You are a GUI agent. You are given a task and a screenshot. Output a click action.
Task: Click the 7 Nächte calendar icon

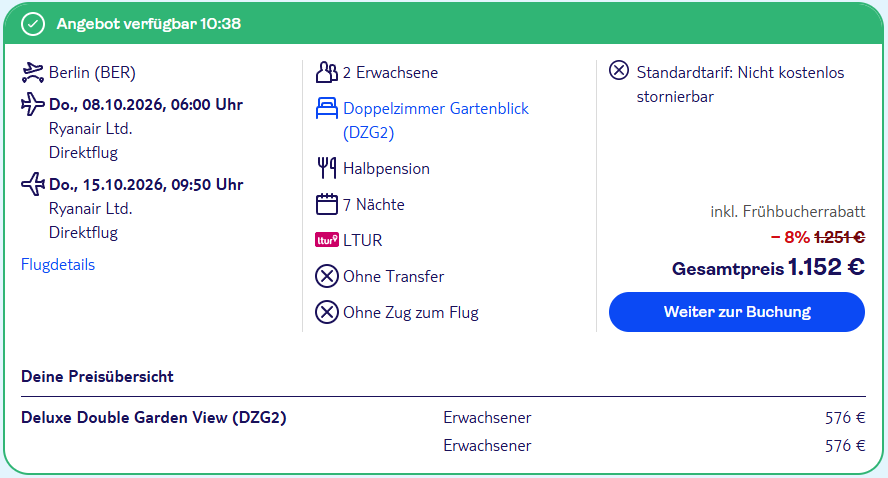[327, 204]
